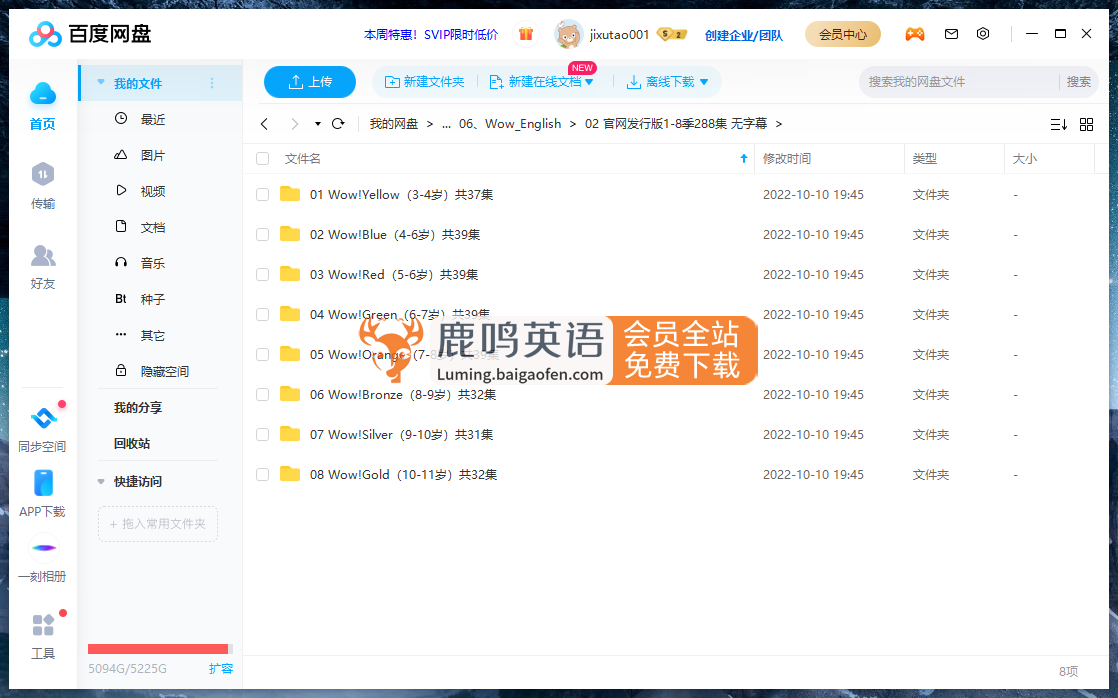Viewport: 1118px width, 698px height.
Task: Refresh the current folder listing
Action: click(338, 123)
